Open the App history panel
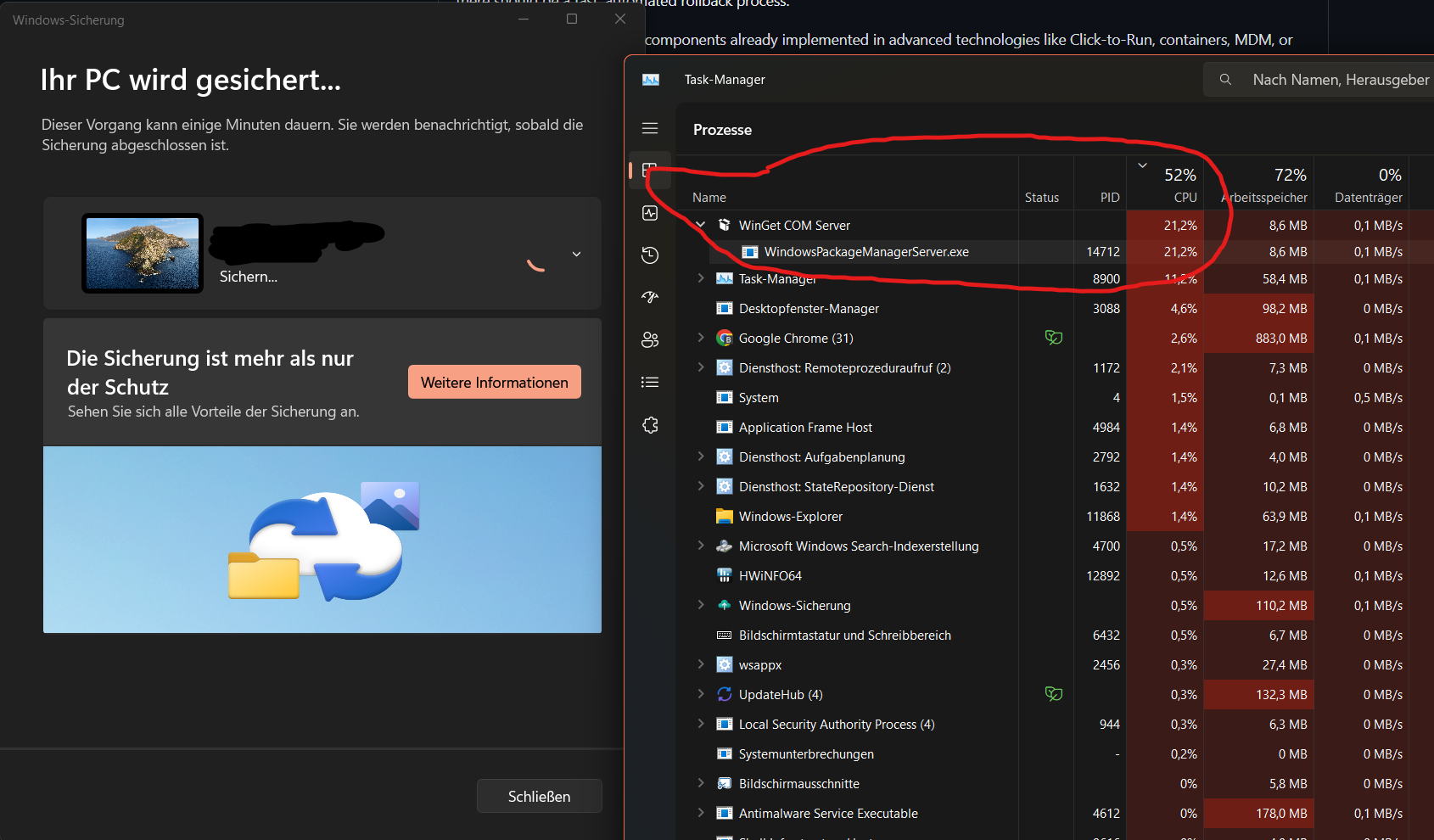This screenshot has height=840, width=1434. coord(650,255)
